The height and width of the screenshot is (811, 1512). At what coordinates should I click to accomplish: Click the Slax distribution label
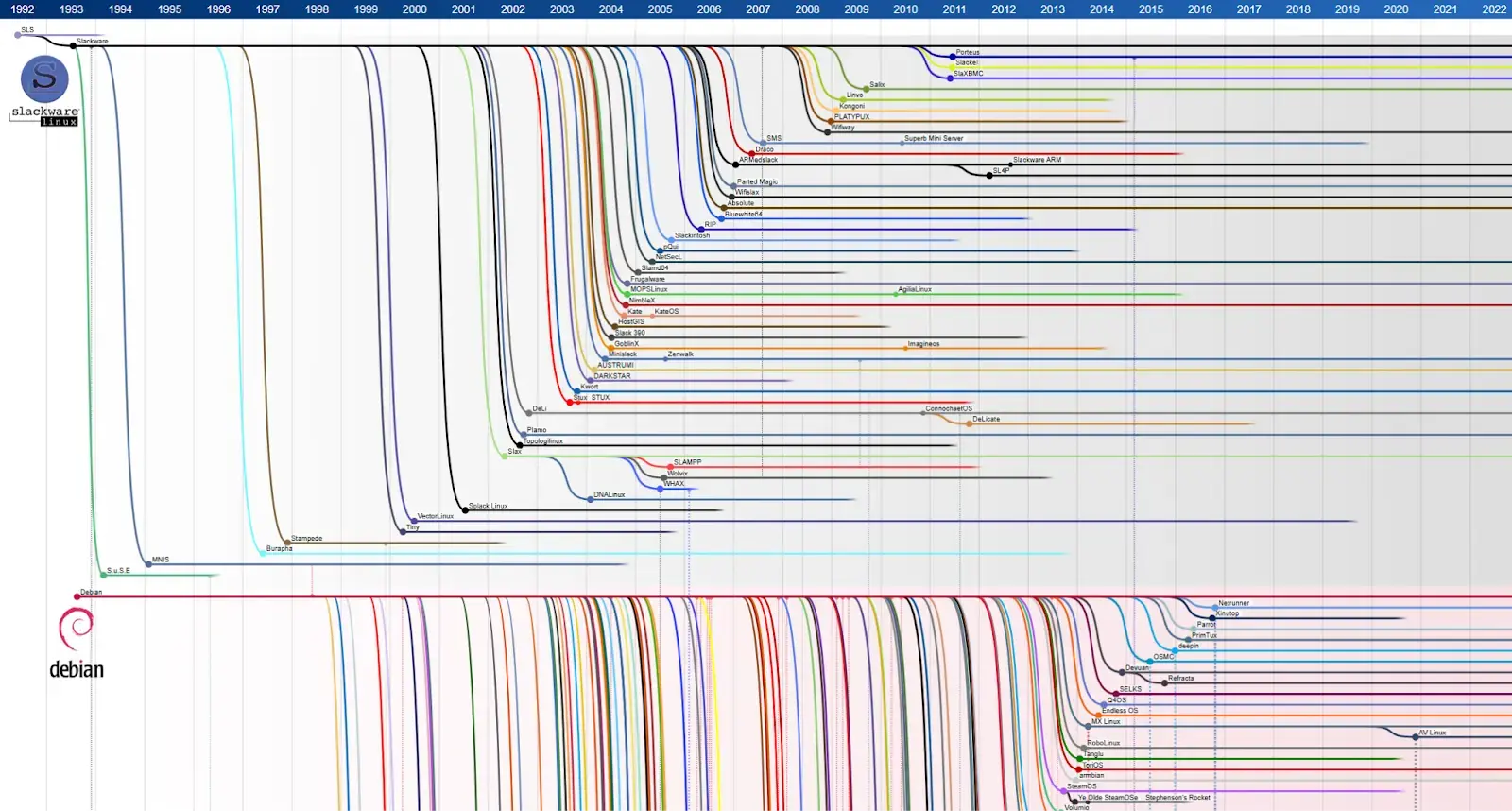tap(514, 452)
